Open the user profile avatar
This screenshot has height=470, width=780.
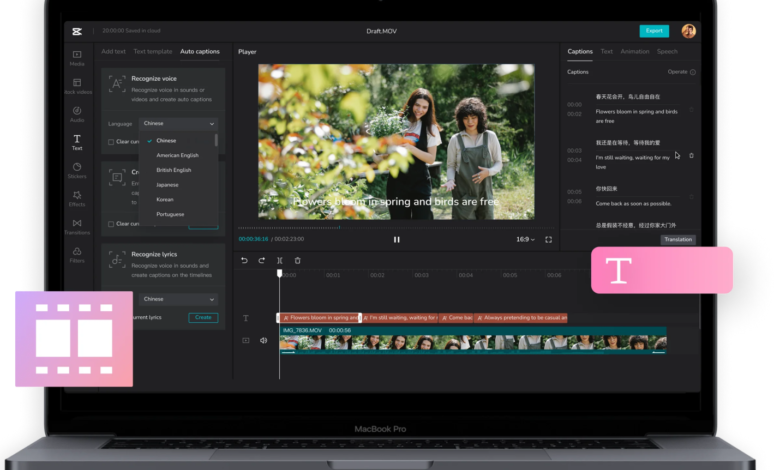[688, 31]
